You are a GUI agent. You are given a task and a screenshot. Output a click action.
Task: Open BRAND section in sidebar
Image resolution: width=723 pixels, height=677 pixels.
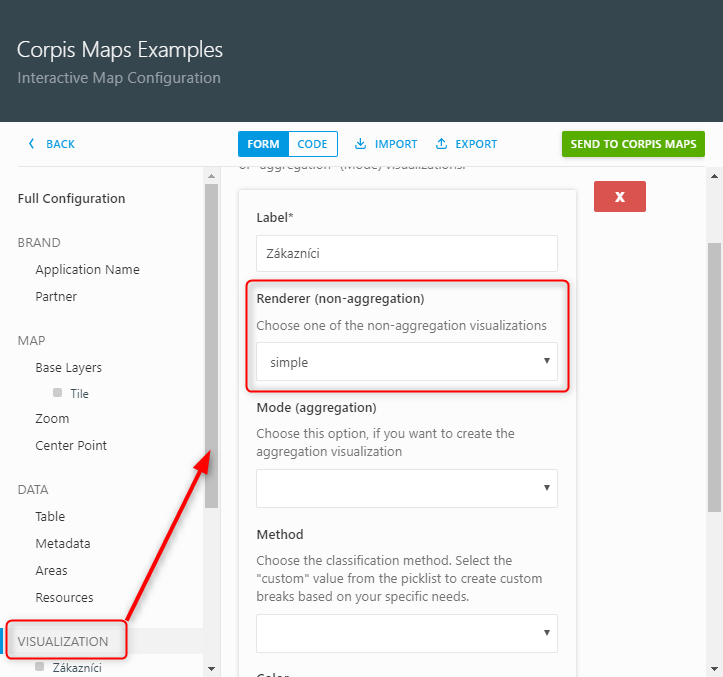pyautogui.click(x=39, y=243)
